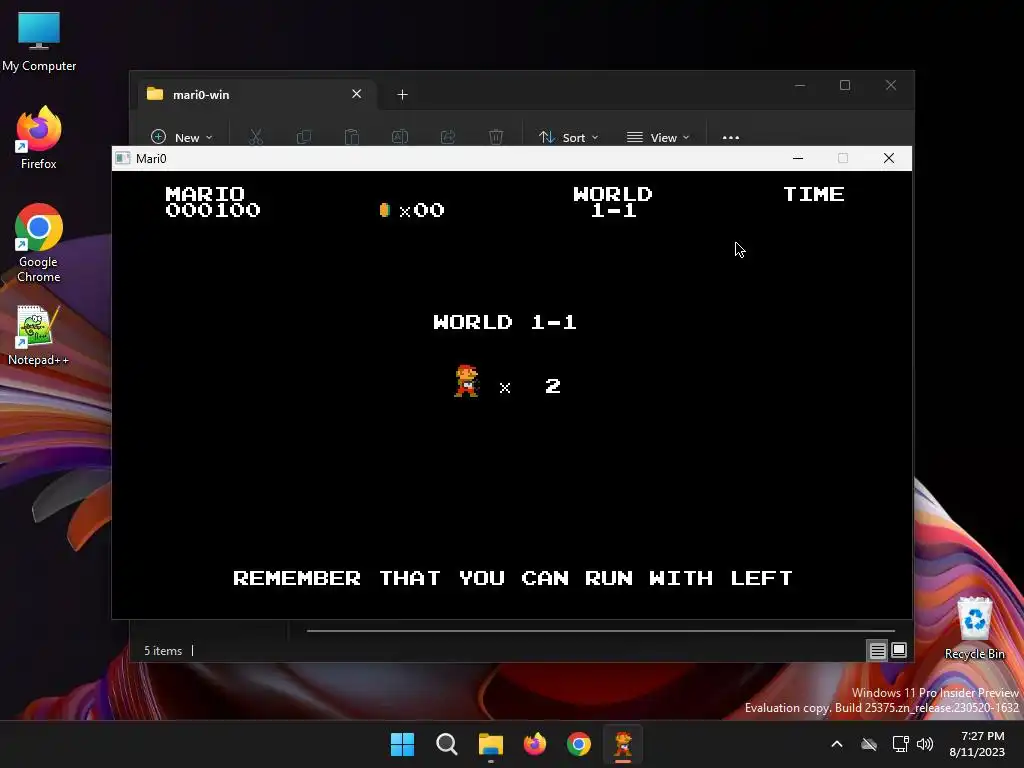Open taskbar Search

(x=447, y=744)
